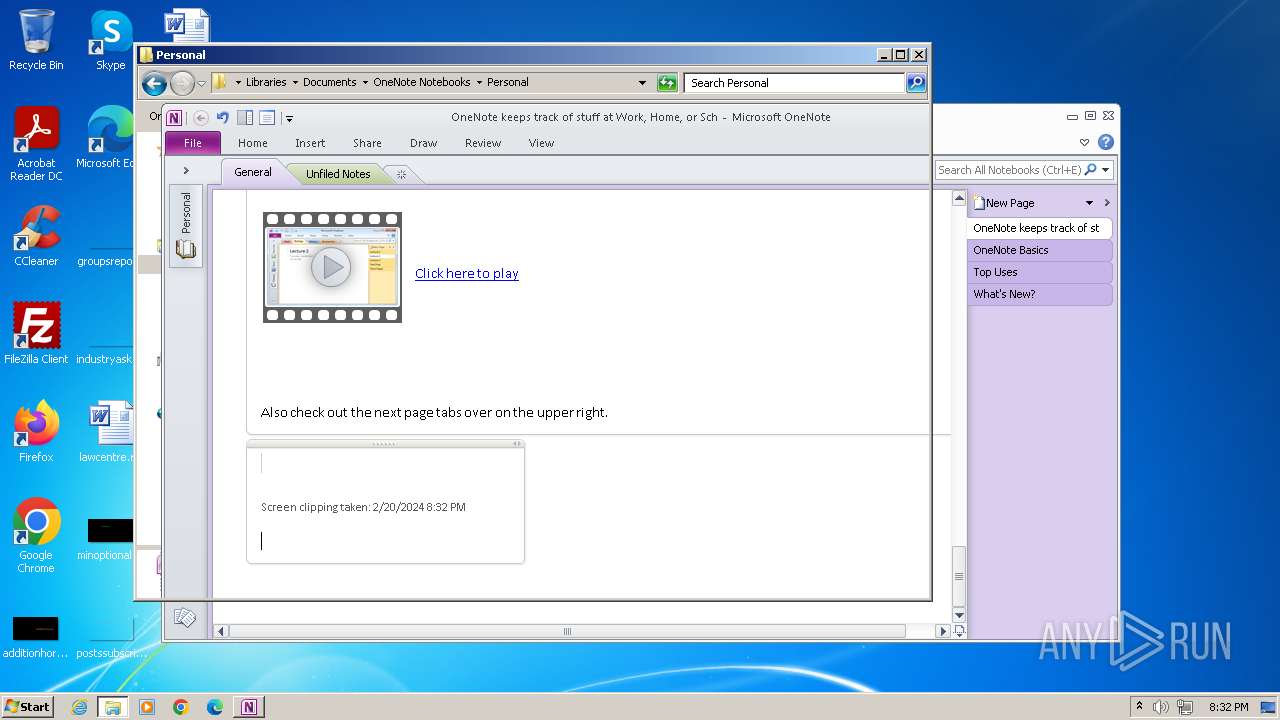Switch to the View ribbon tab
This screenshot has width=1280, height=720.
541,143
